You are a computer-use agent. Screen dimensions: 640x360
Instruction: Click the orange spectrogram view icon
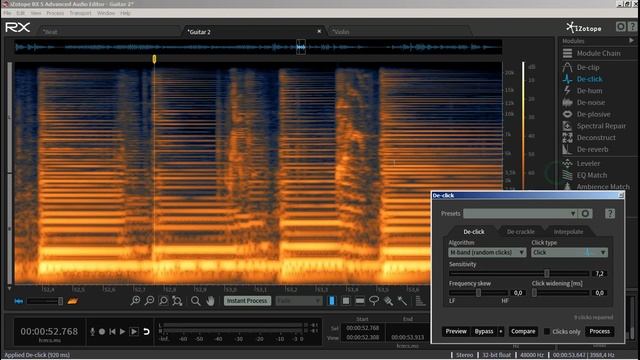[73, 301]
